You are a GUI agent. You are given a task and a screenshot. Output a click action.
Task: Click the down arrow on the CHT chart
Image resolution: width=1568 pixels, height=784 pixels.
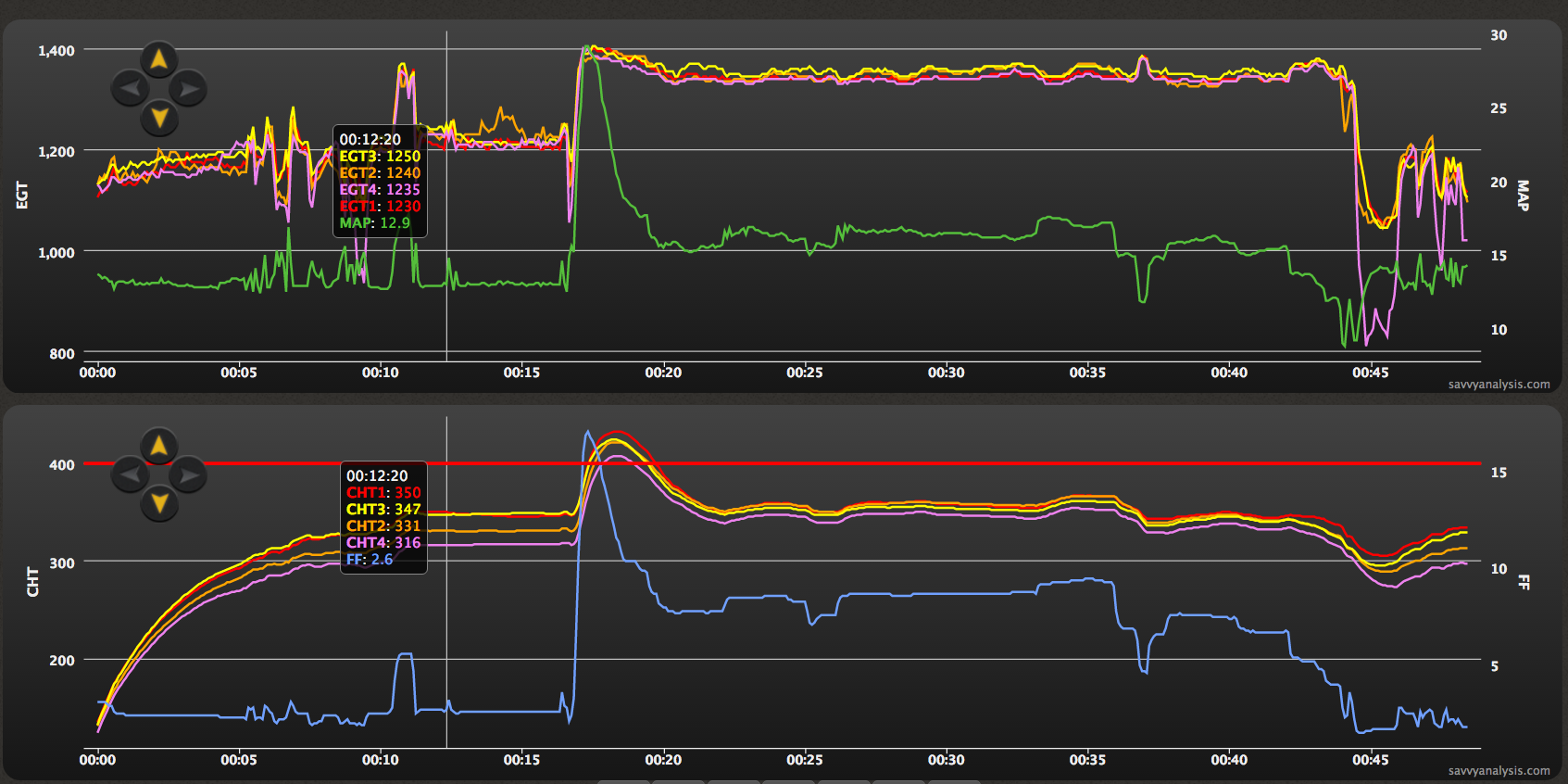coord(159,503)
